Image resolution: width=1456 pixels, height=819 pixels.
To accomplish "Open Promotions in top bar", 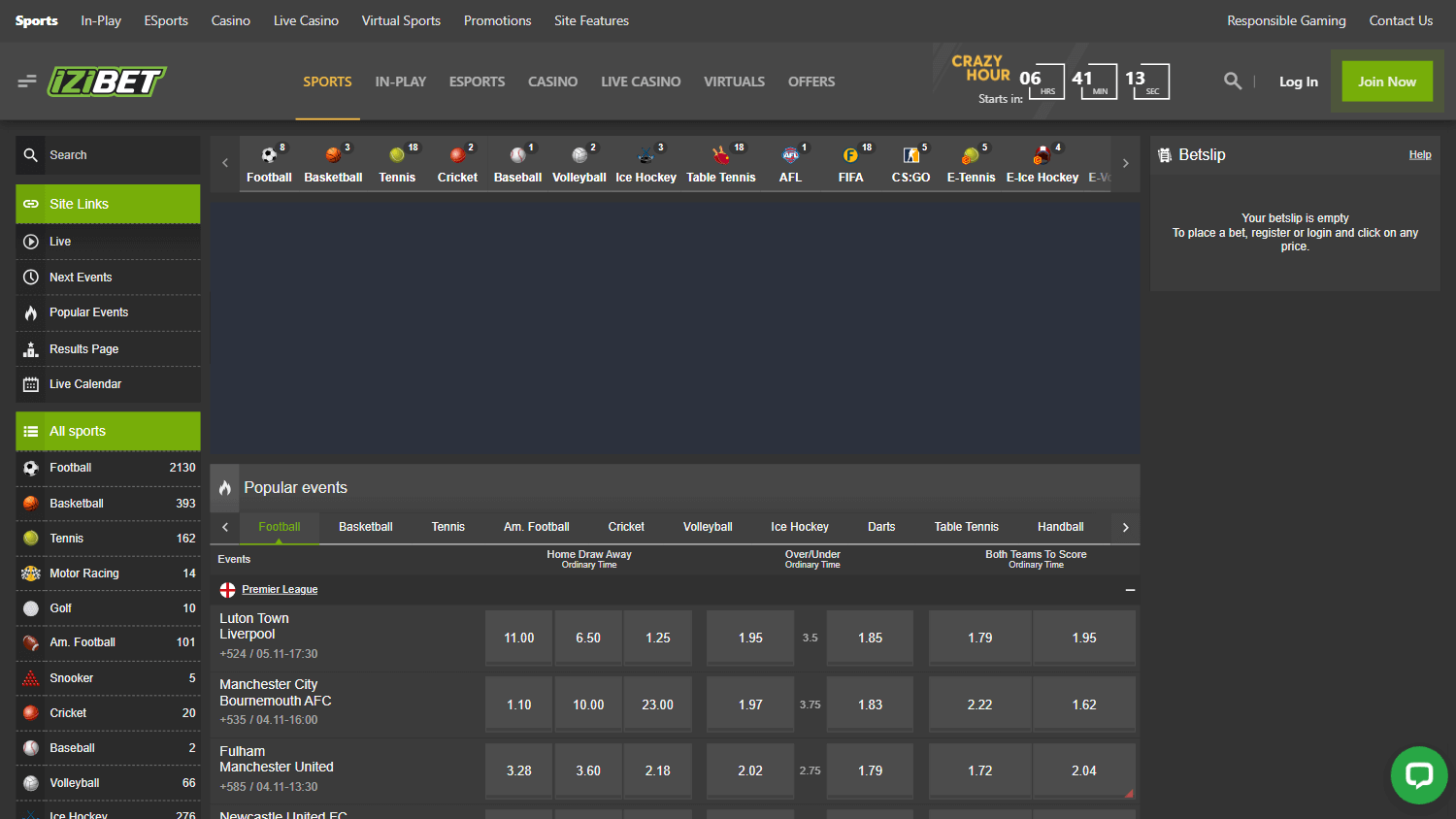I will [497, 20].
